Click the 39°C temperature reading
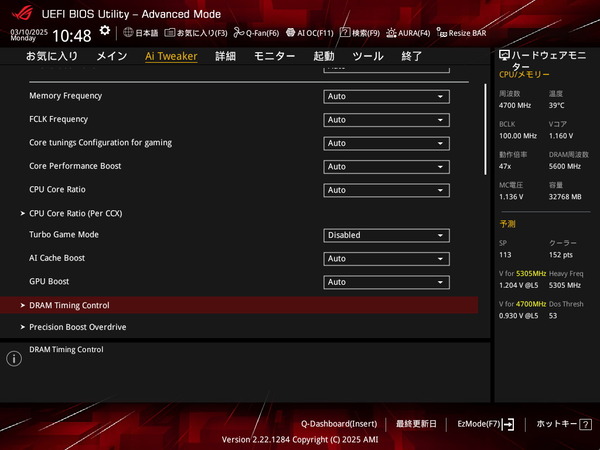Image resolution: width=600 pixels, height=450 pixels. pos(556,105)
